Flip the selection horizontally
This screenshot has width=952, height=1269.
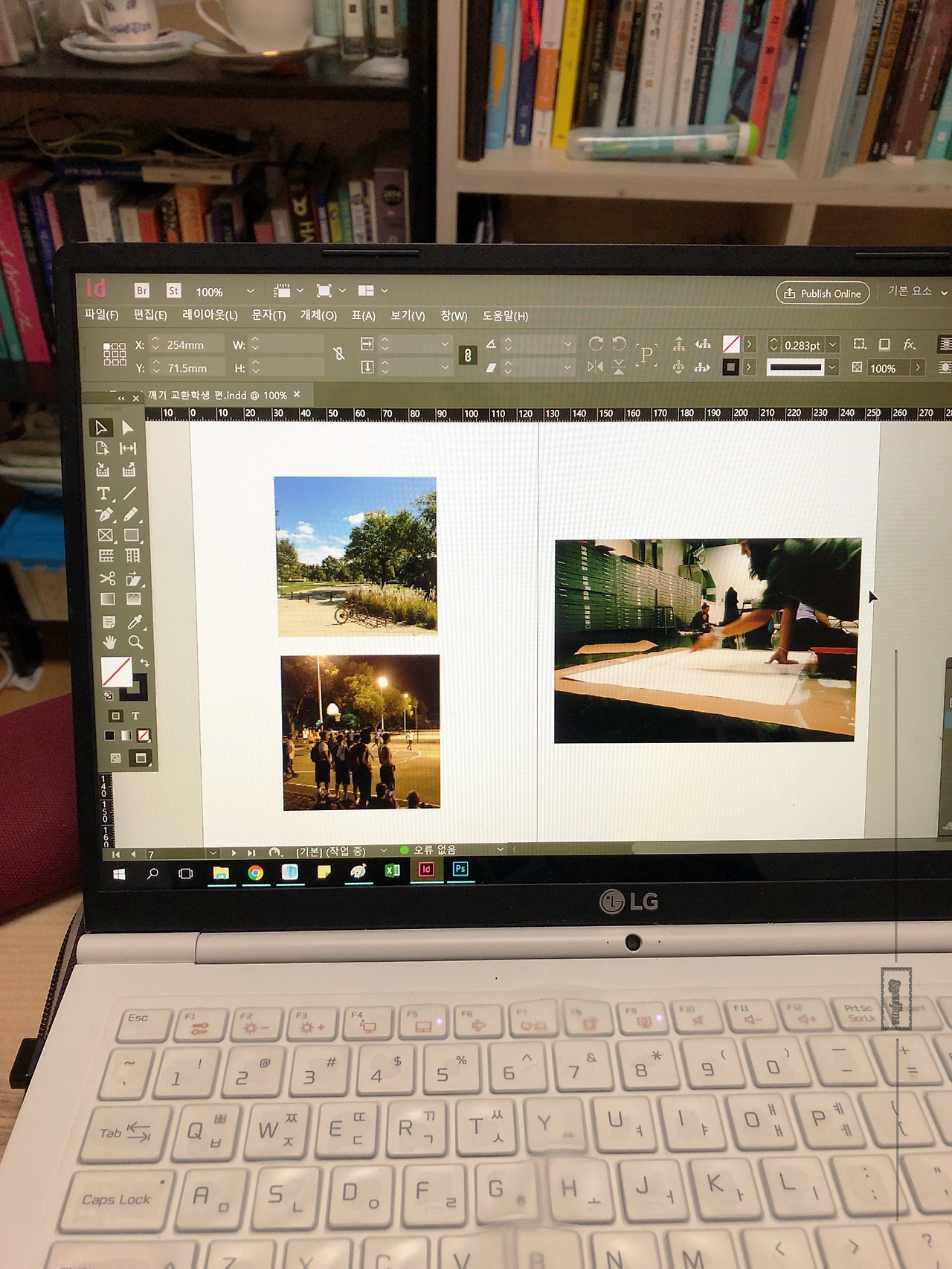(x=595, y=367)
